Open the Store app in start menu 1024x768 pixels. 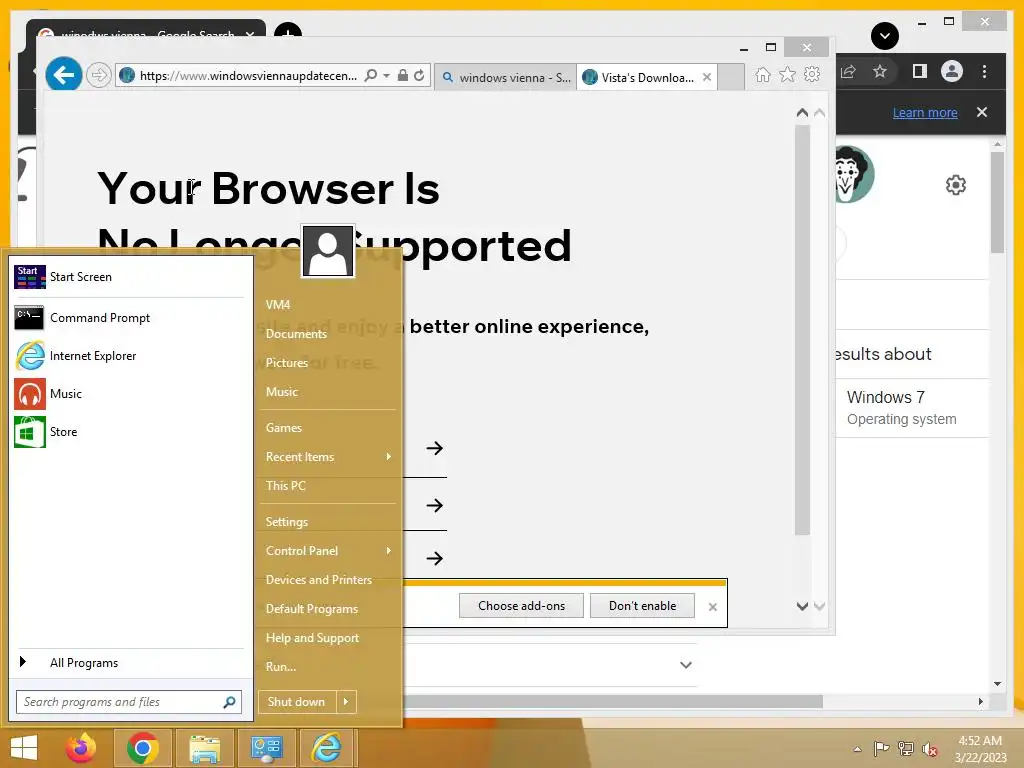pyautogui.click(x=128, y=432)
